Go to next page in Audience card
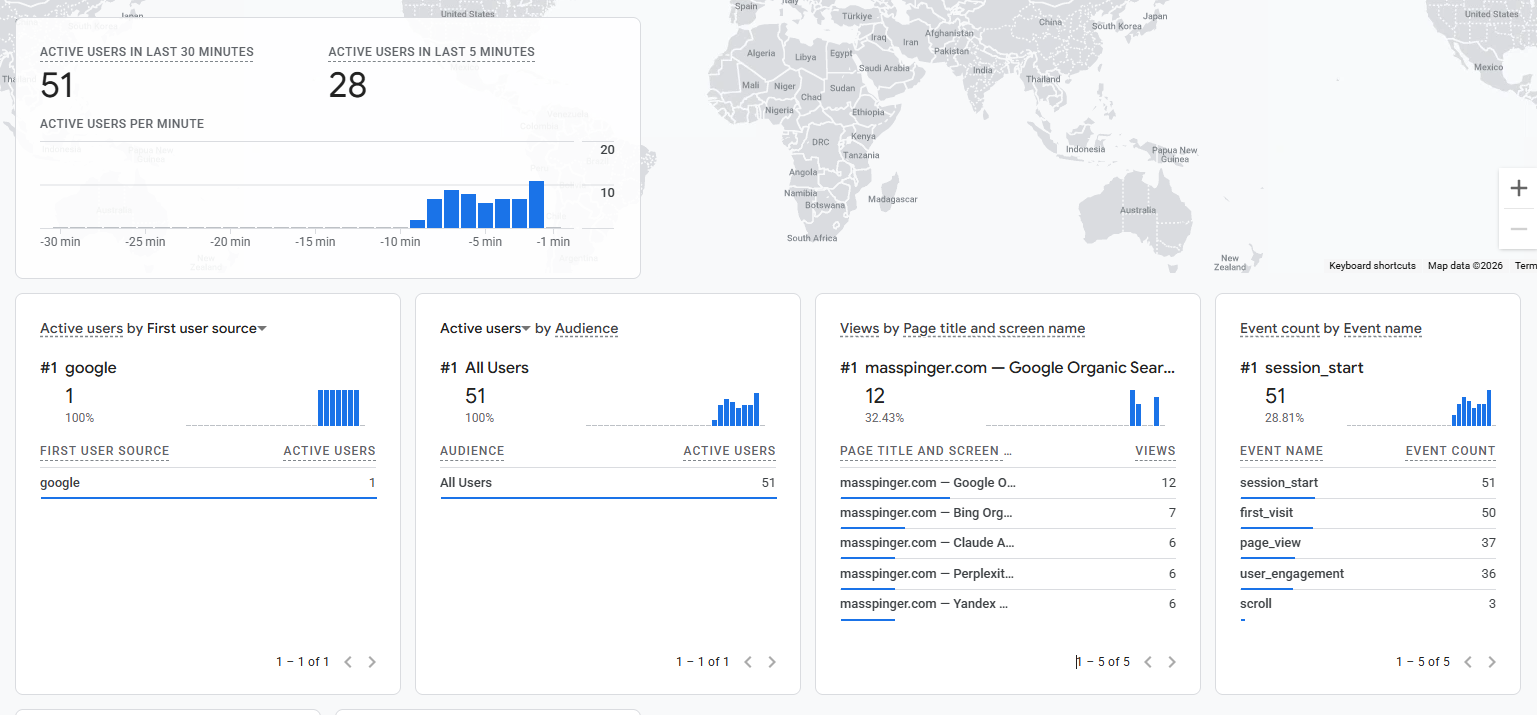1537x715 pixels. pos(772,662)
